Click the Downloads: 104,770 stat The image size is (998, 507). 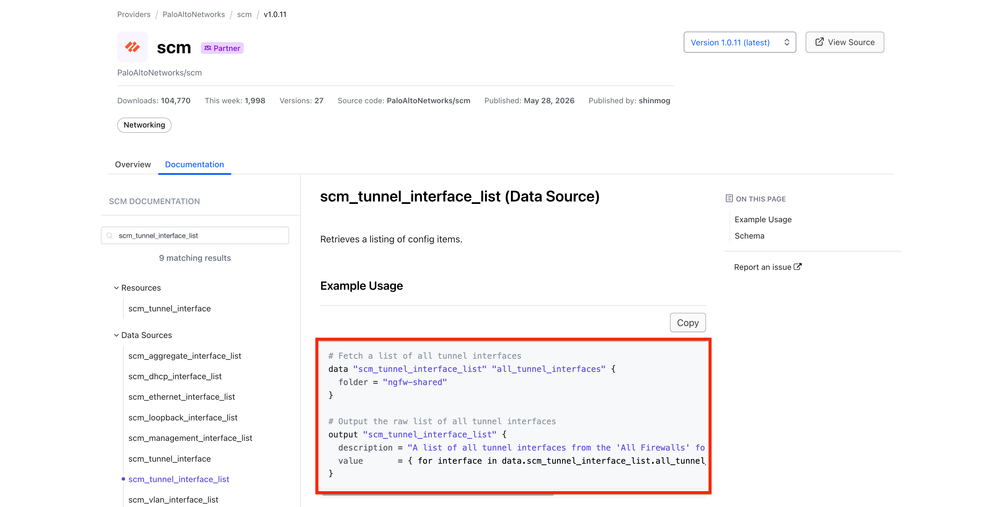point(153,101)
